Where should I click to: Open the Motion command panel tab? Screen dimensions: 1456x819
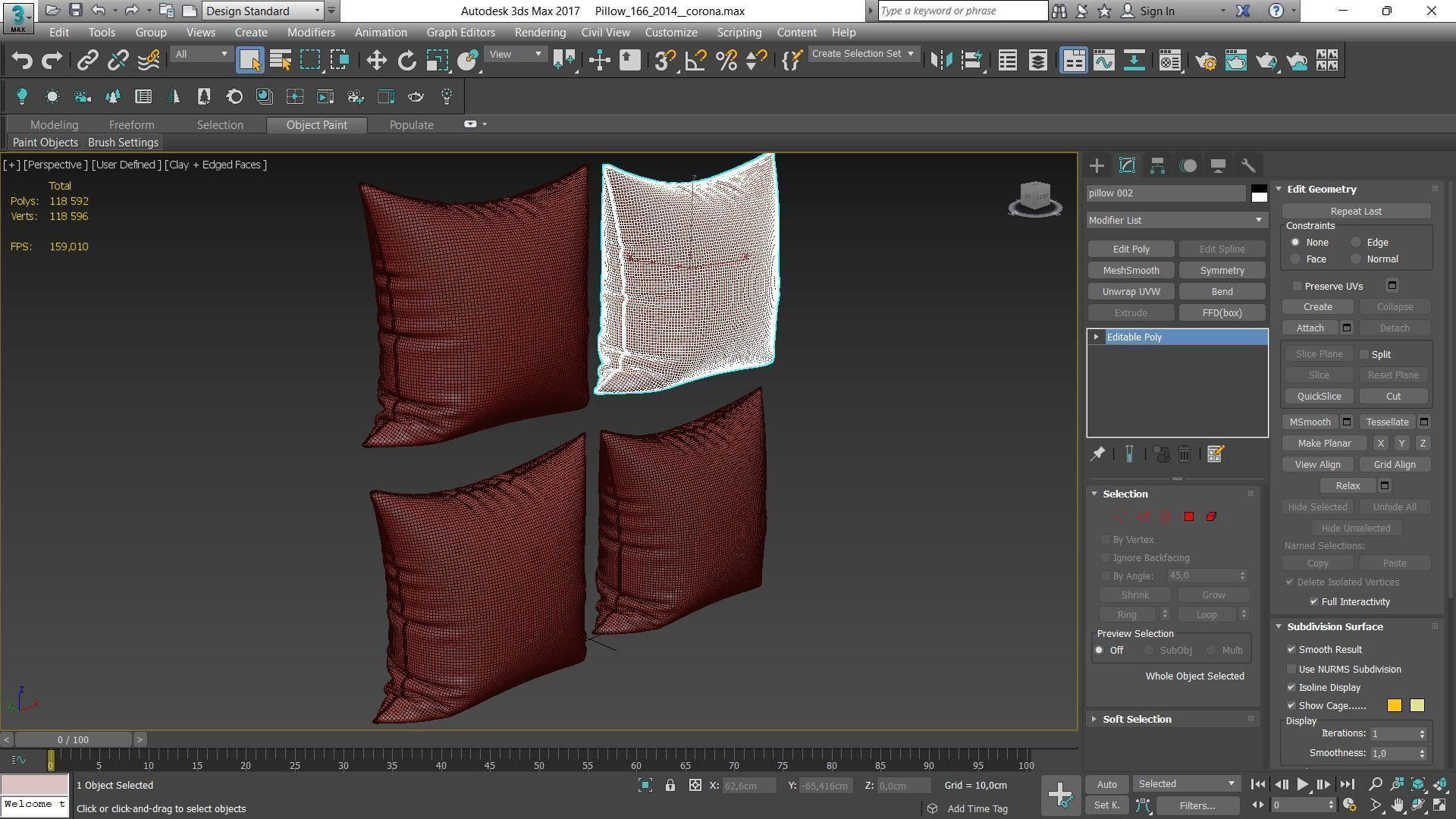click(x=1188, y=165)
